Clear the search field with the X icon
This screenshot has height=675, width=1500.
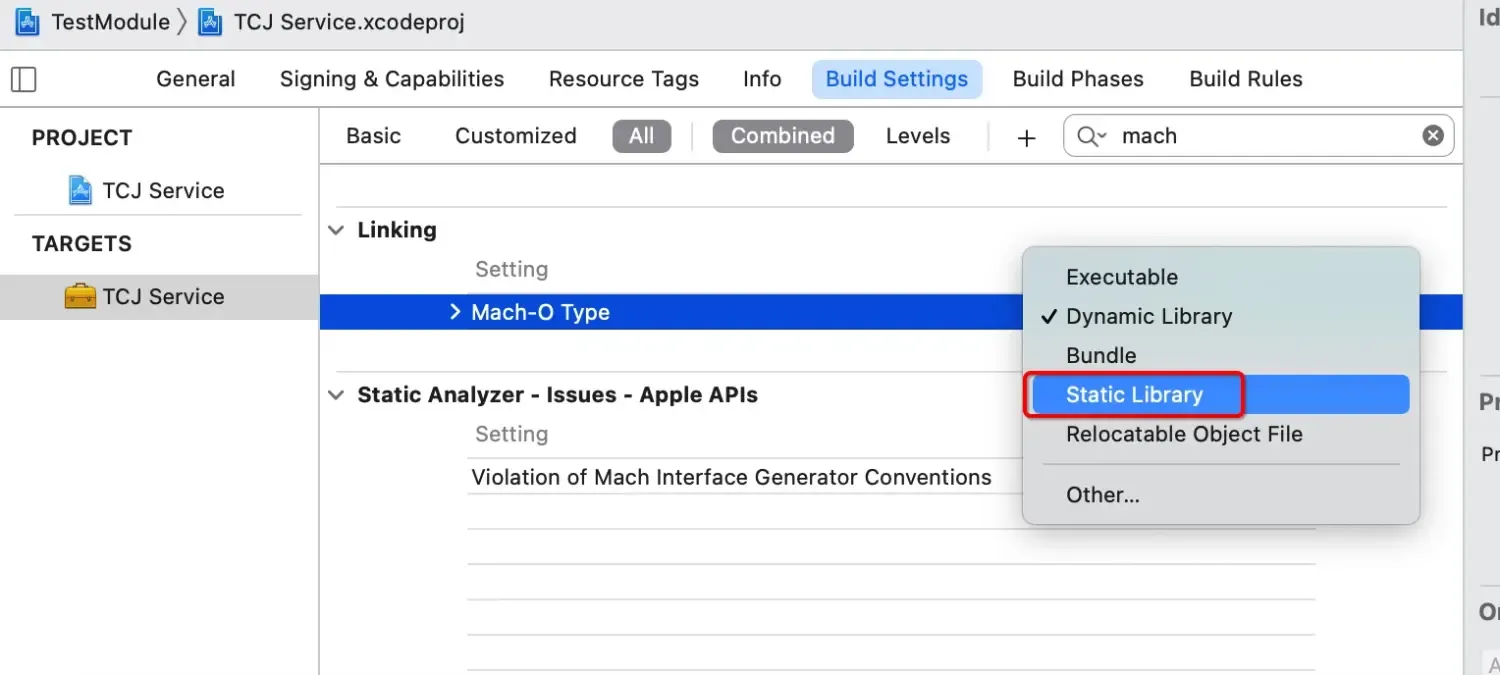(x=1433, y=136)
